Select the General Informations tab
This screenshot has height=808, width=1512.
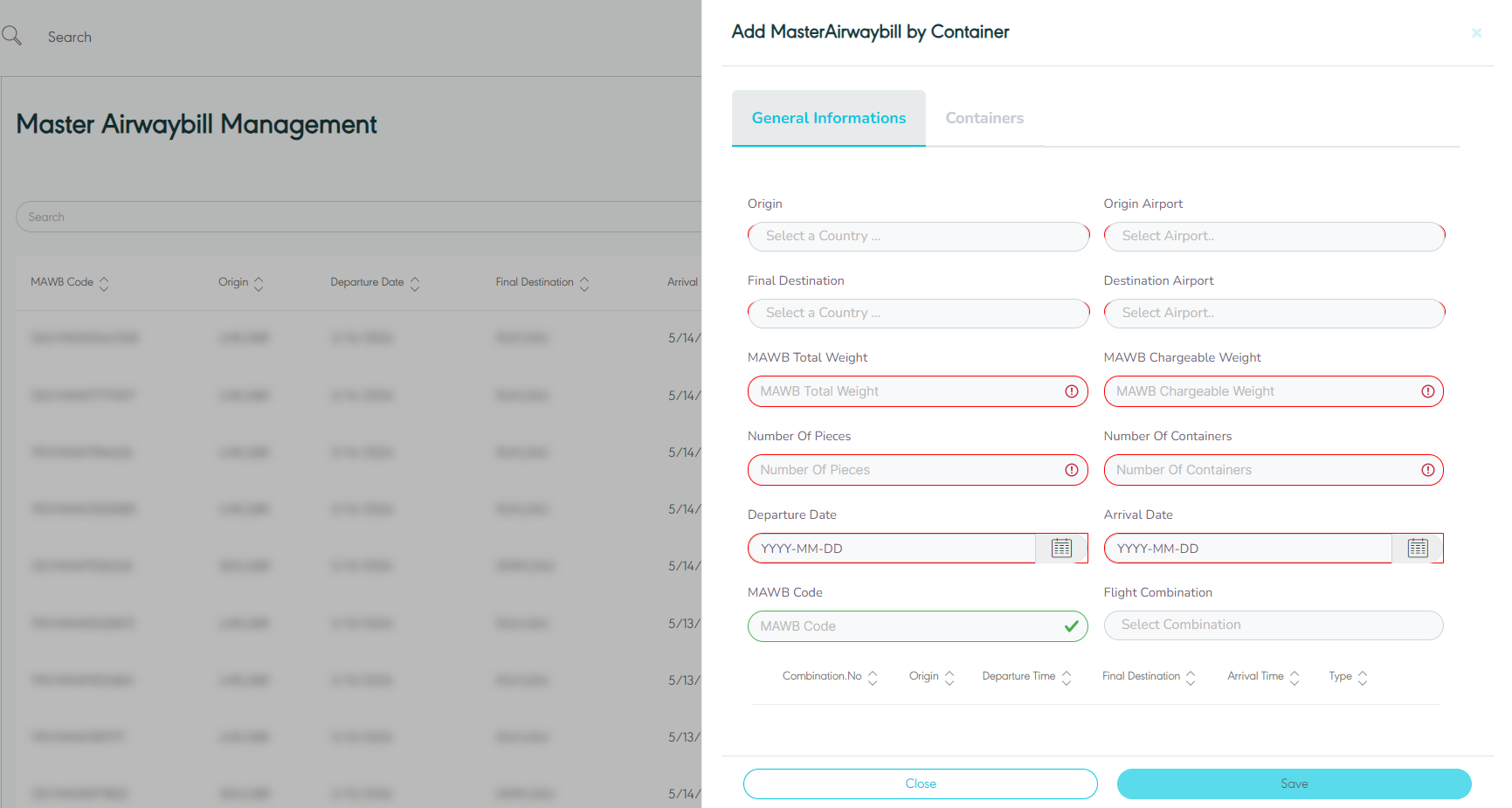click(828, 119)
